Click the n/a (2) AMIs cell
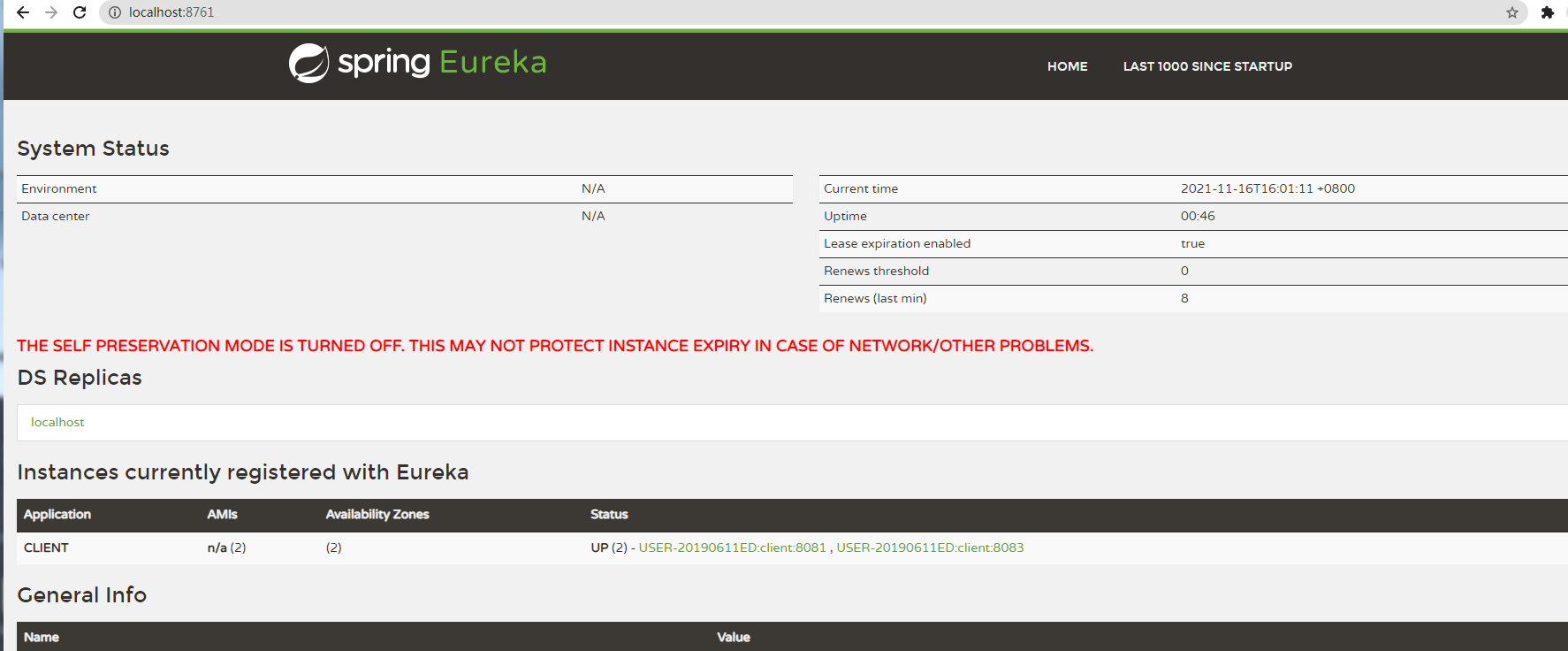This screenshot has width=1568, height=651. pyautogui.click(x=226, y=548)
